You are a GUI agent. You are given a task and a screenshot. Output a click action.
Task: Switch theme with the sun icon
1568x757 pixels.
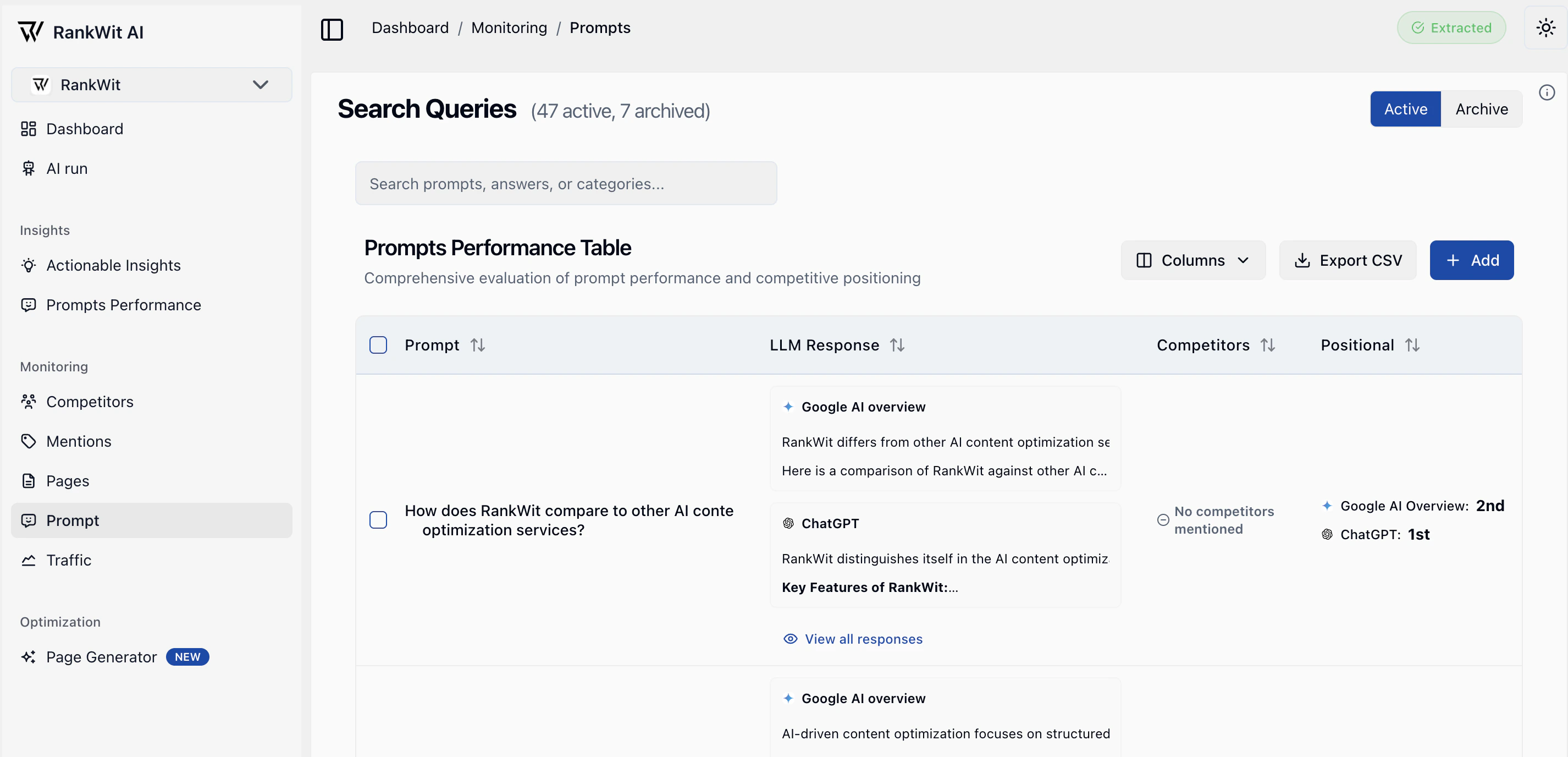point(1545,28)
